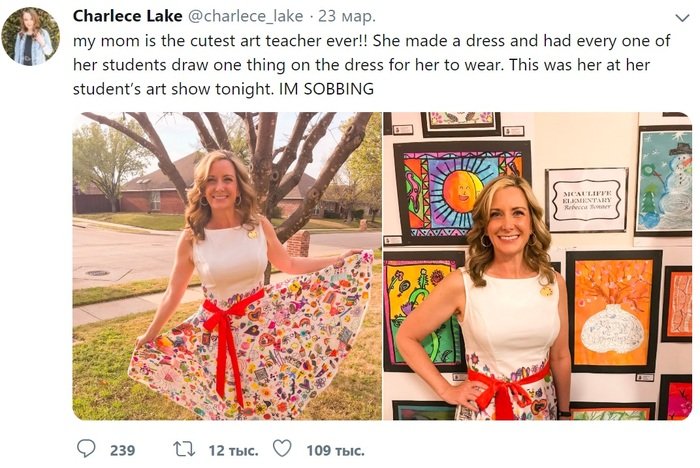
Task: Click the colorful sun painting in the right photo
Action: 461,189
